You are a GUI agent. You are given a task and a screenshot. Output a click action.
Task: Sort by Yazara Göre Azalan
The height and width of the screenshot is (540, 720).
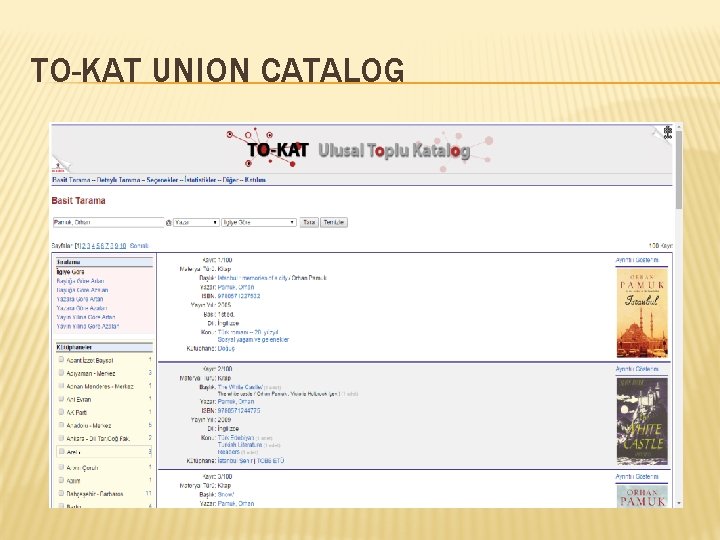click(82, 308)
